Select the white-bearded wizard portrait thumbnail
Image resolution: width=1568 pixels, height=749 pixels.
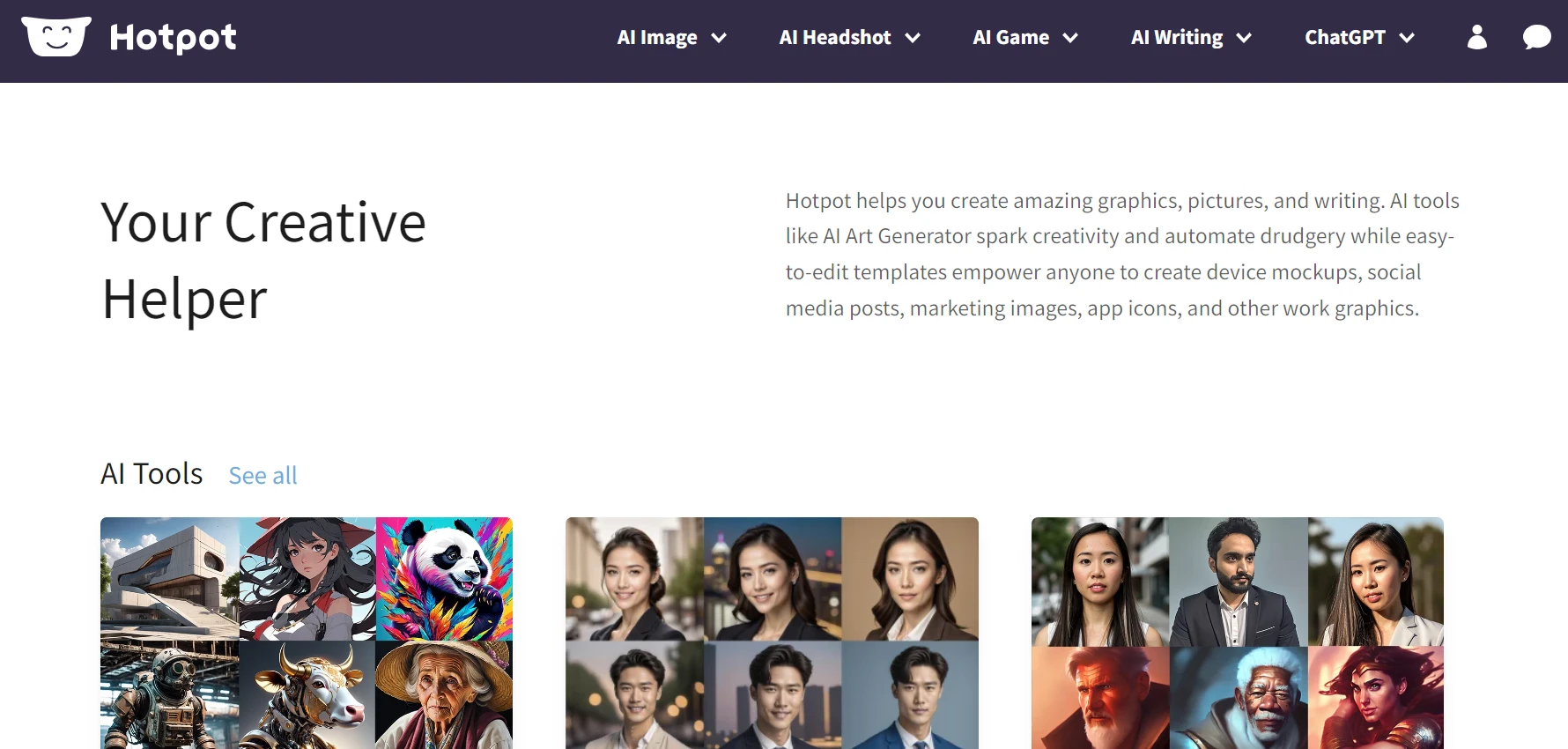point(1238,698)
